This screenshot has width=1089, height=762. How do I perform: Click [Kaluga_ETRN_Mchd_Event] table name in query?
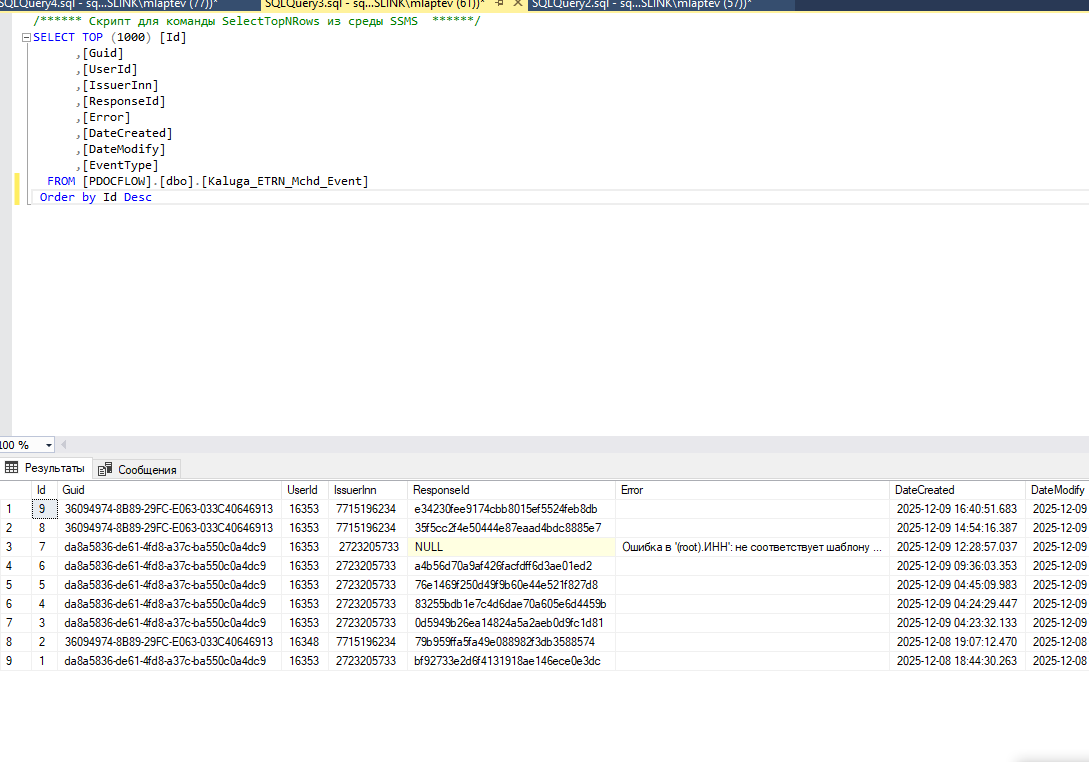285,181
